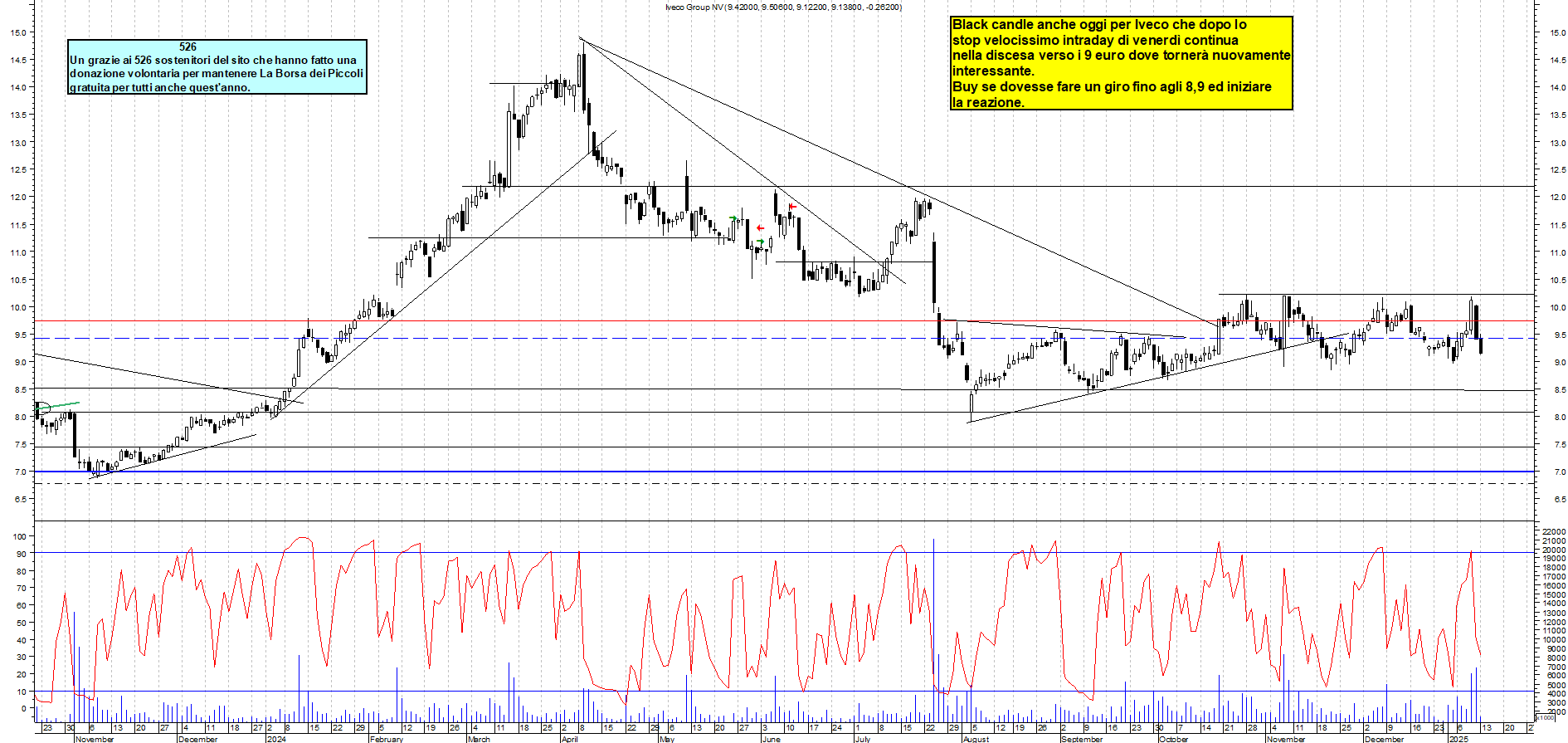This screenshot has height=743, width=1568.
Task: Click the 'September' month label
Action: coord(1082,739)
